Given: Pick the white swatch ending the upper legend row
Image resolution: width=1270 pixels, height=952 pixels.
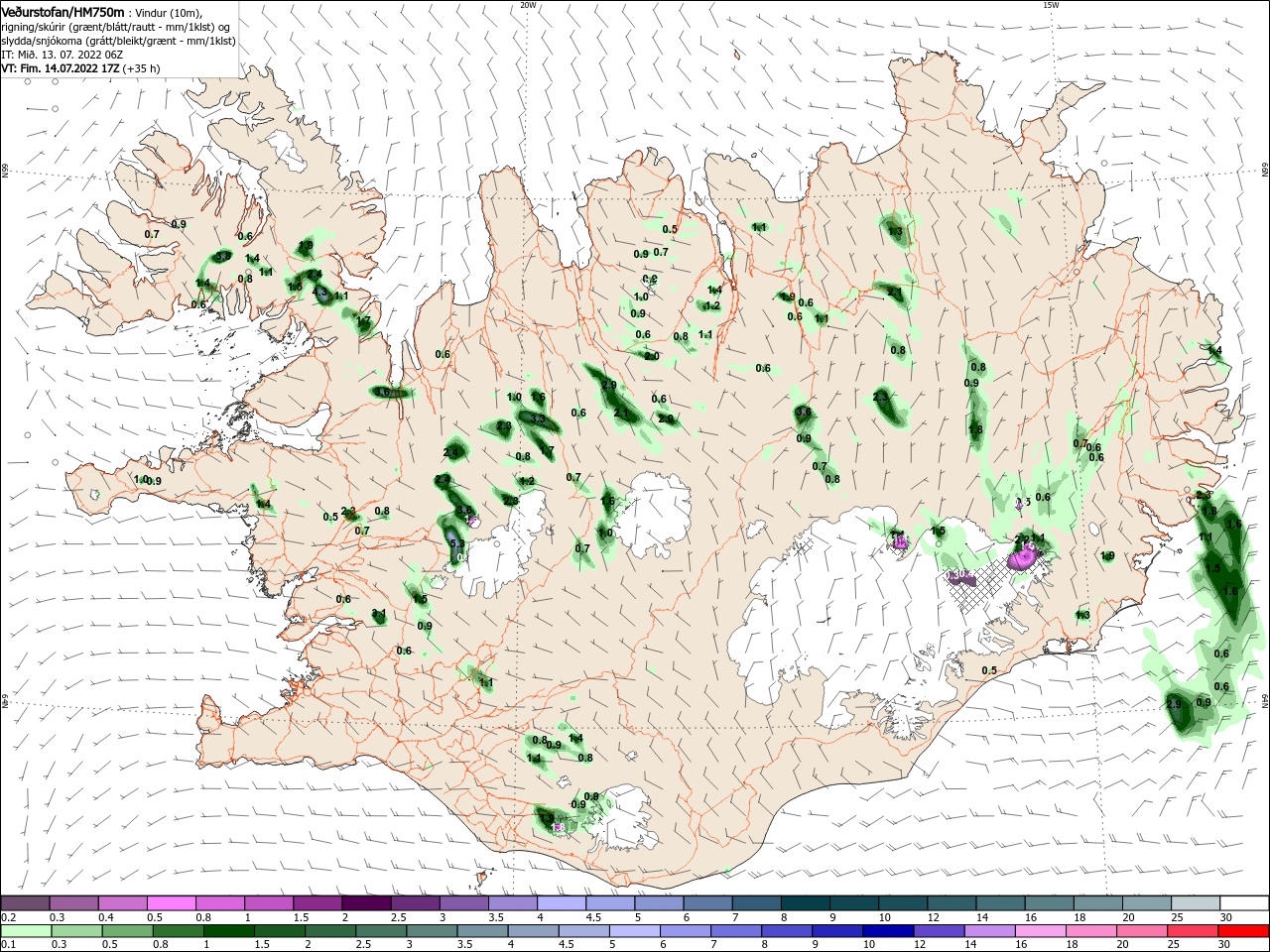Looking at the screenshot, I should [x=1244, y=903].
